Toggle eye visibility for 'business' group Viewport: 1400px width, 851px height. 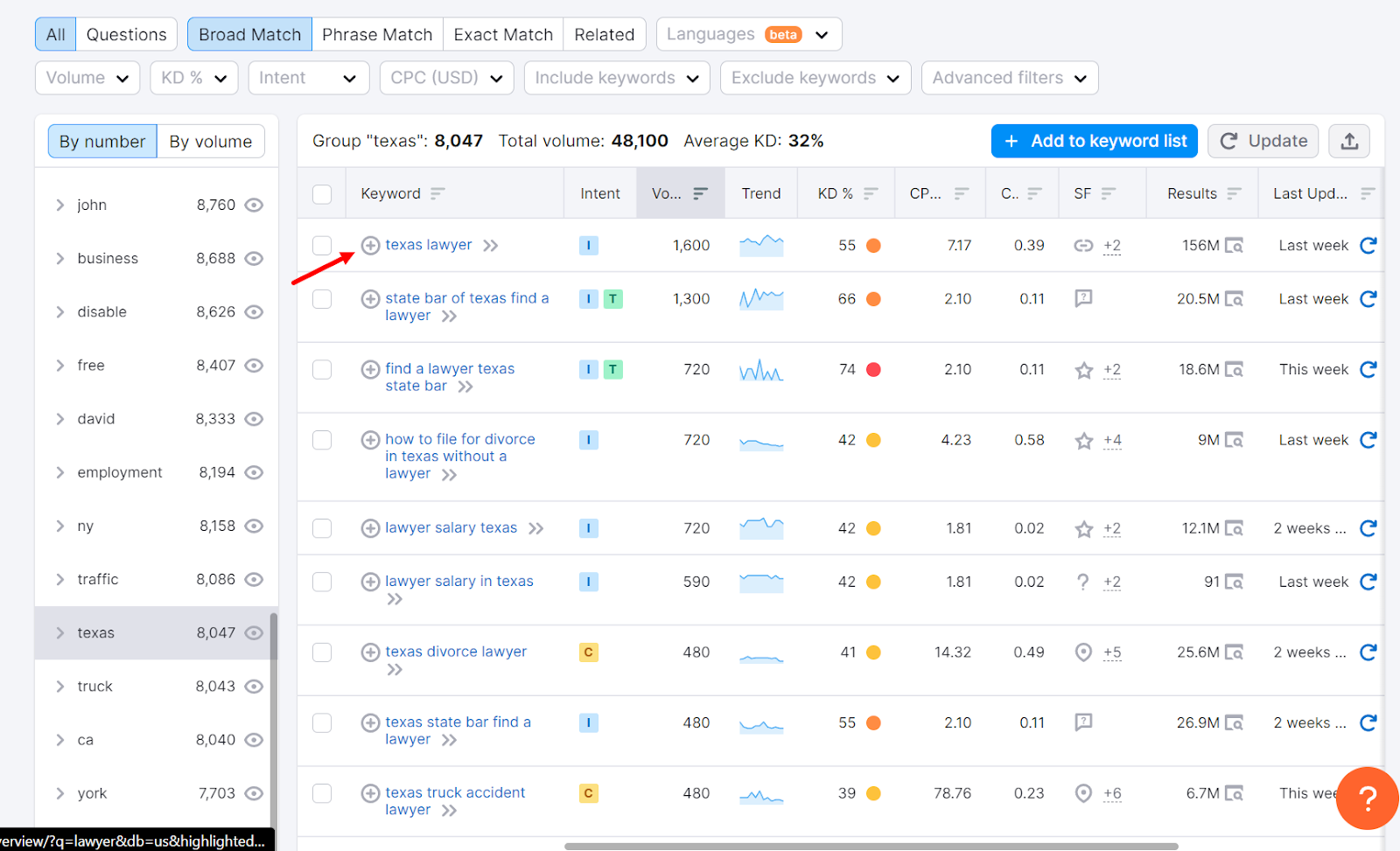(x=254, y=259)
